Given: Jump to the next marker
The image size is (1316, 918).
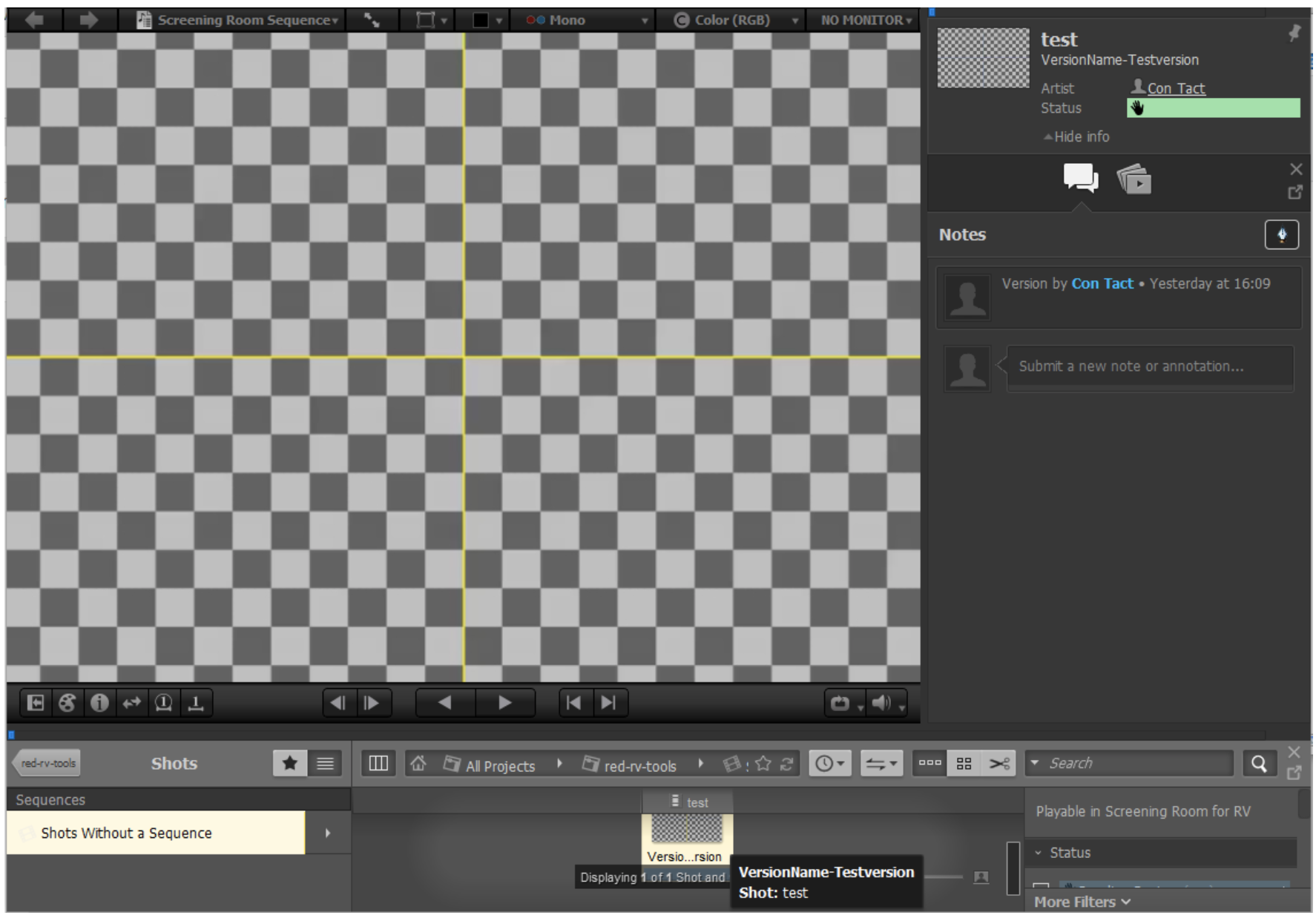Looking at the screenshot, I should tap(609, 702).
